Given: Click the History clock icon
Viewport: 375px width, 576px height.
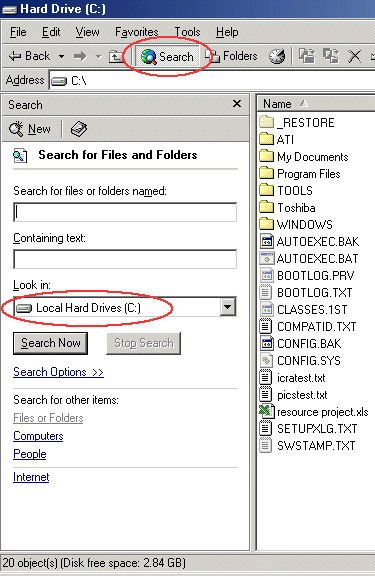Looking at the screenshot, I should 277,56.
